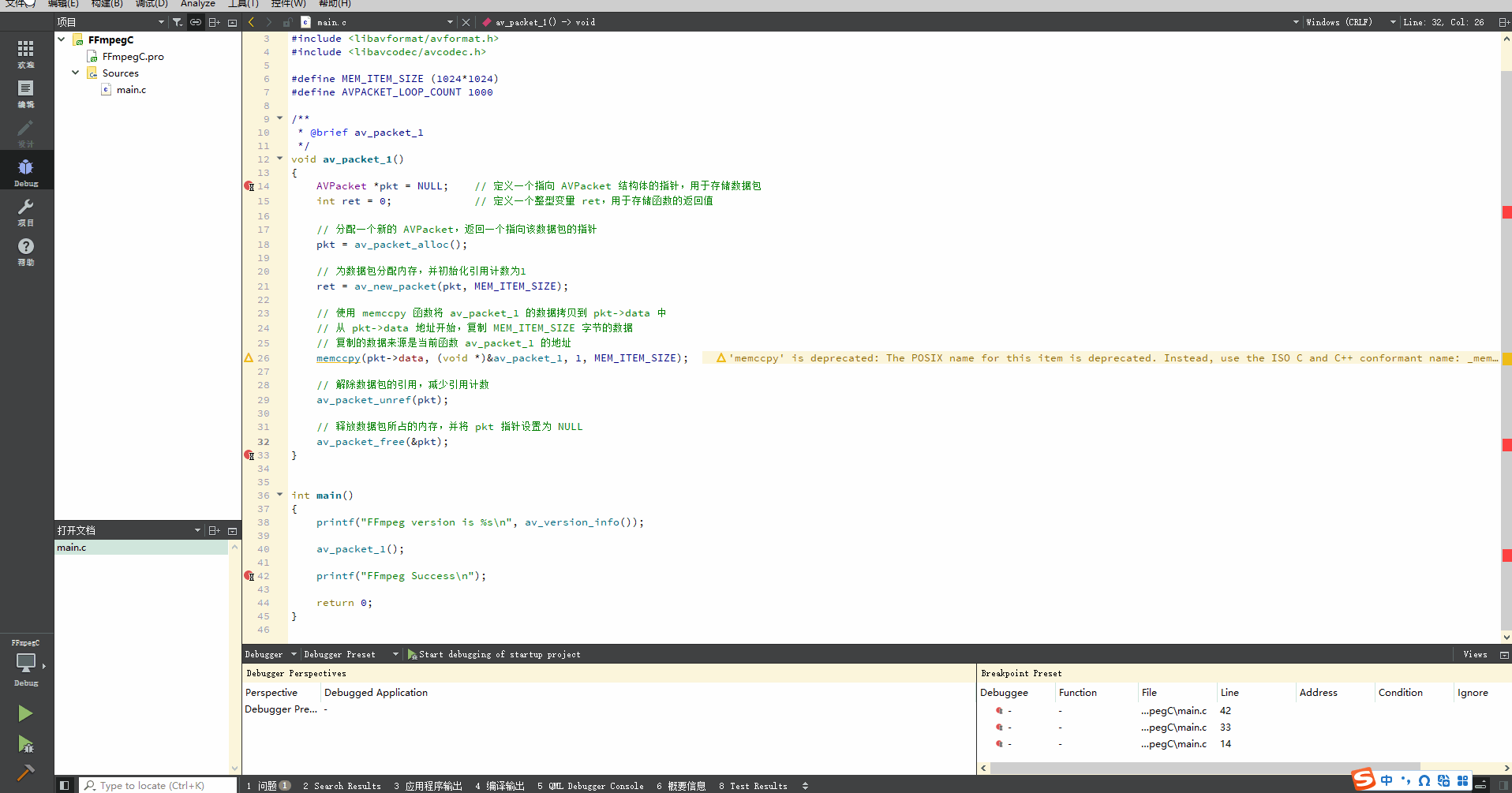Screen dimensions: 1512x793
Task: Collapse the Sources folder
Action: [76, 72]
